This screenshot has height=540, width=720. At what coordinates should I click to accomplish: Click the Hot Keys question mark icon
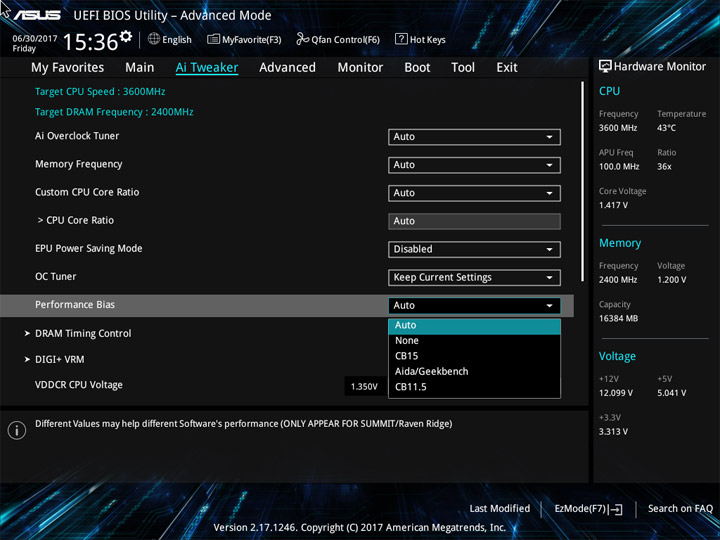point(401,39)
